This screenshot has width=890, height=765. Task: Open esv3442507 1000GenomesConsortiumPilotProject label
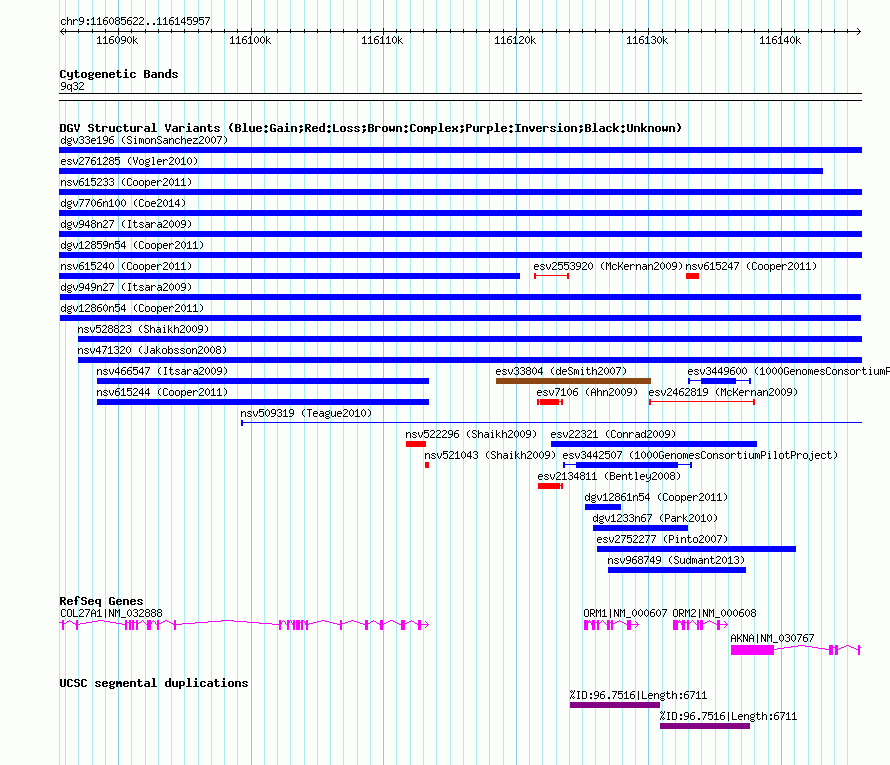(700, 455)
